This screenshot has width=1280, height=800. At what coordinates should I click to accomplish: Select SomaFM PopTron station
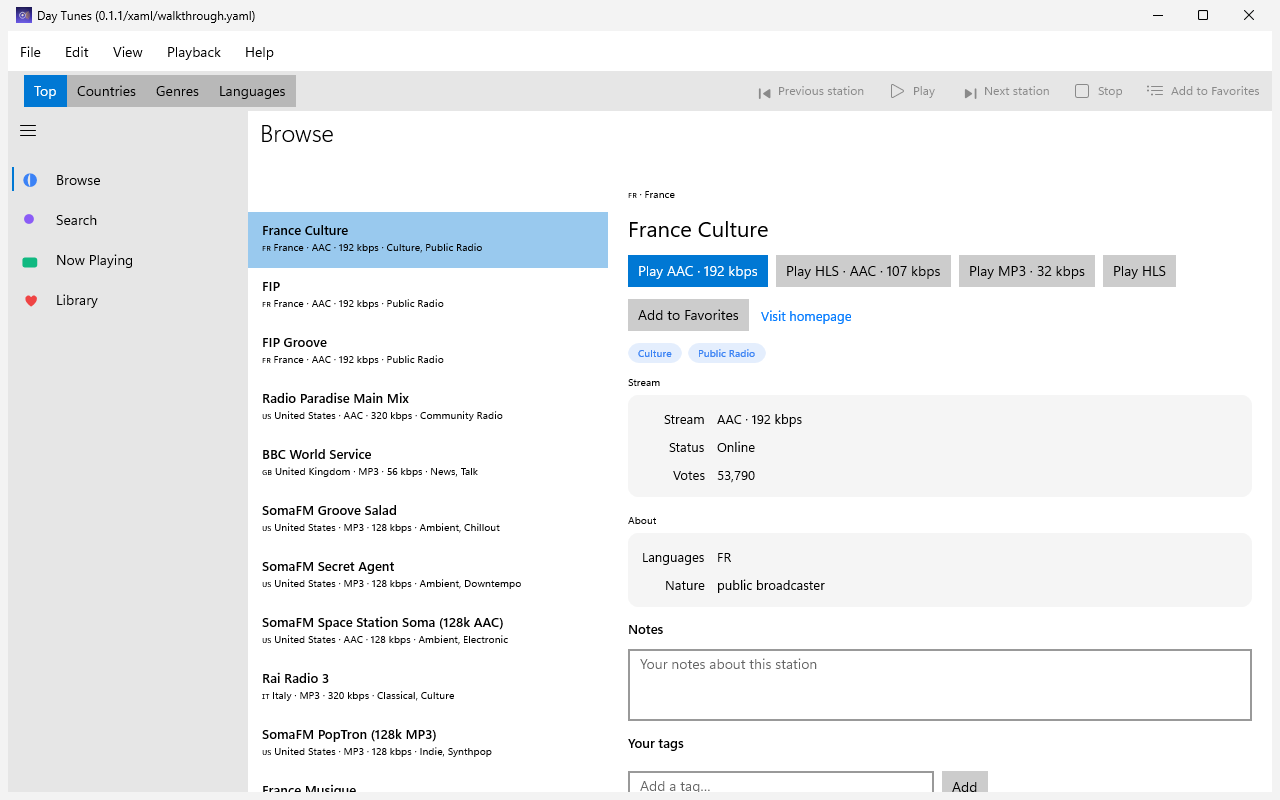click(x=428, y=744)
